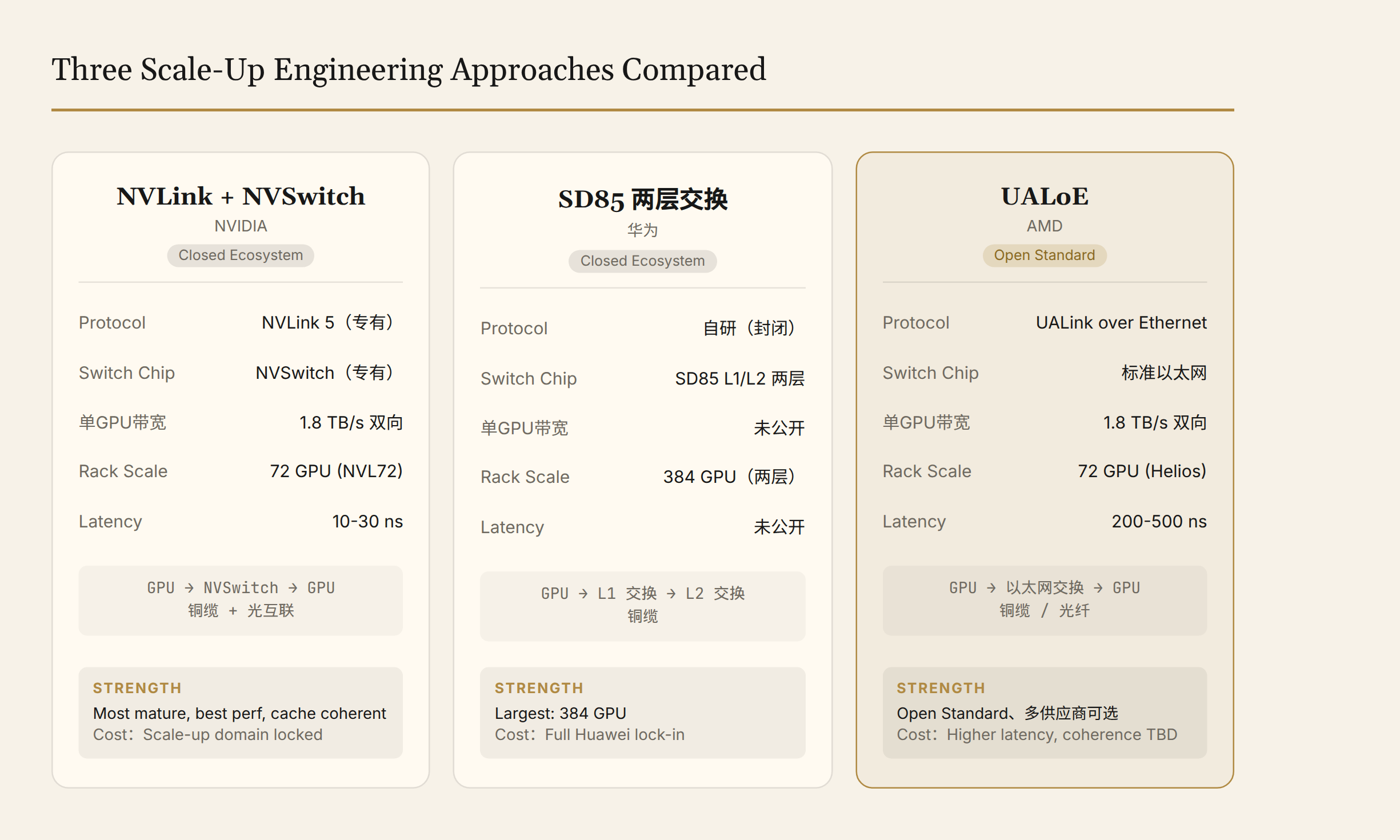1400x840 pixels.
Task: Click 'Cost: Full Huawei lock-in' text
Action: (x=590, y=735)
